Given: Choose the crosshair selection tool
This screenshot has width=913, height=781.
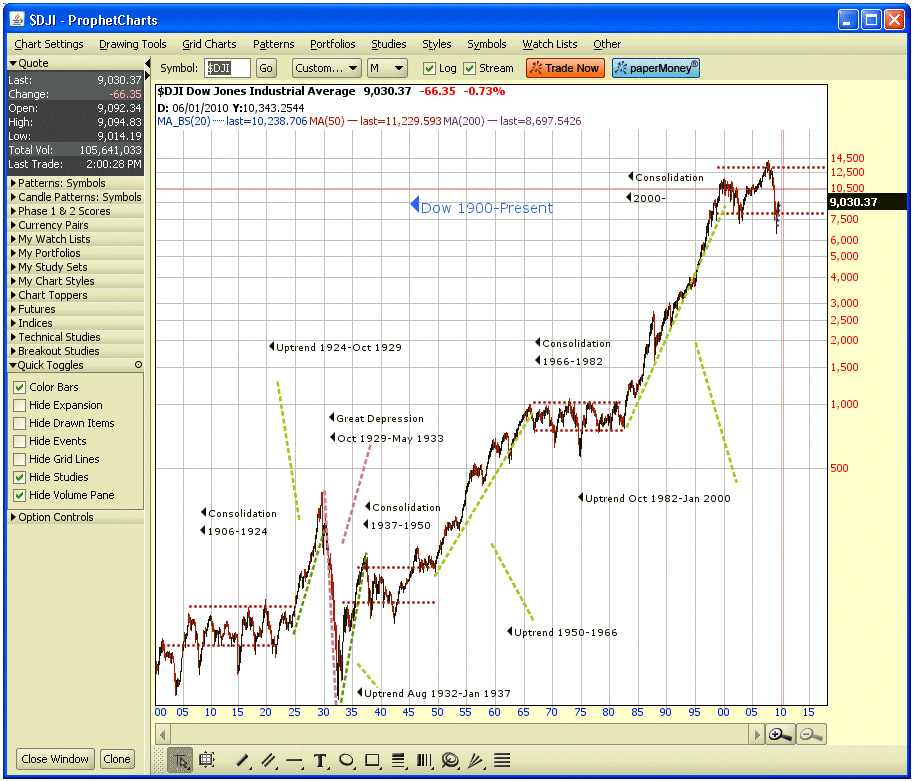Looking at the screenshot, I should pyautogui.click(x=207, y=760).
